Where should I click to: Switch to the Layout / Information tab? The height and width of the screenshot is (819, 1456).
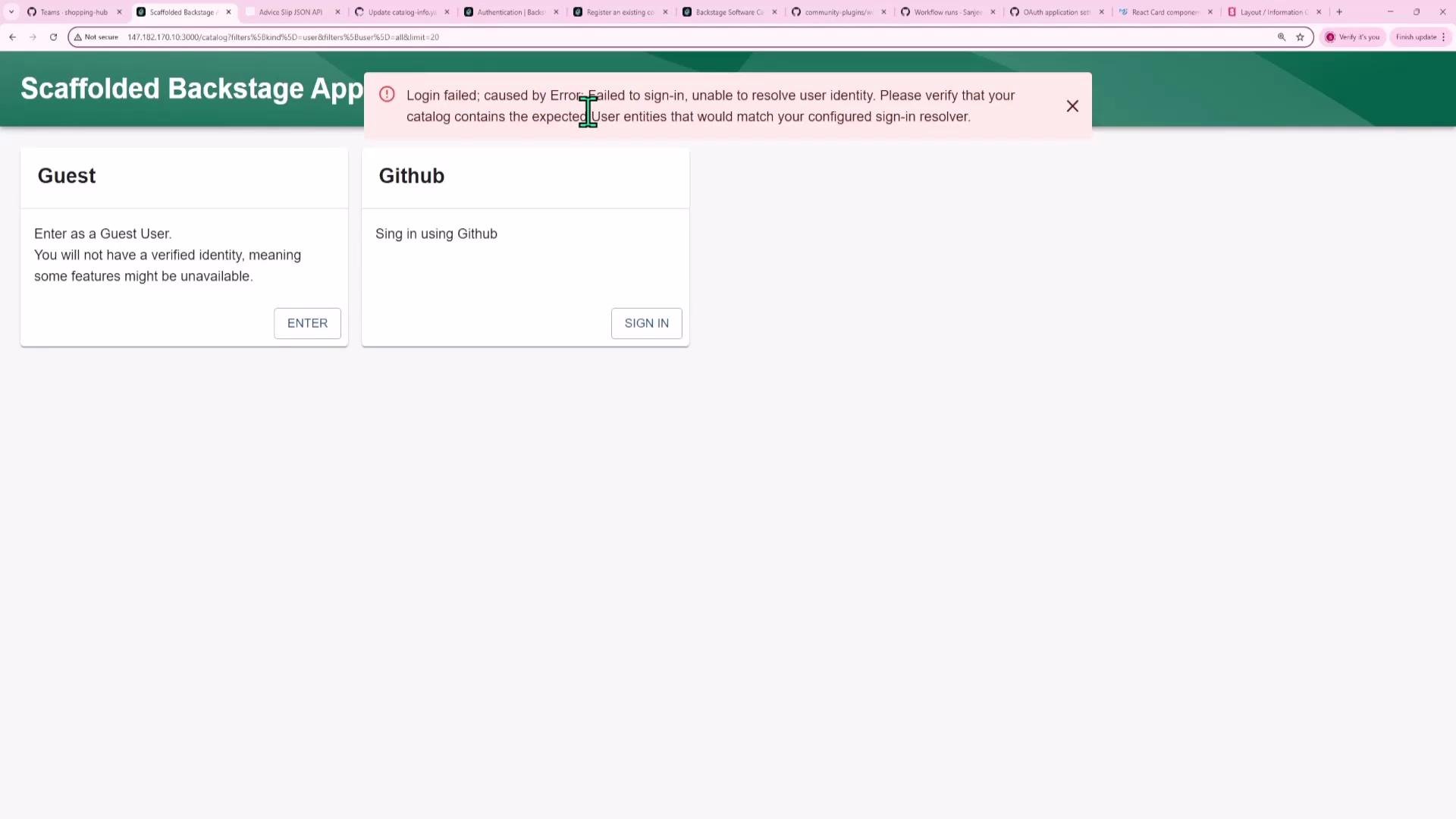click(x=1274, y=12)
